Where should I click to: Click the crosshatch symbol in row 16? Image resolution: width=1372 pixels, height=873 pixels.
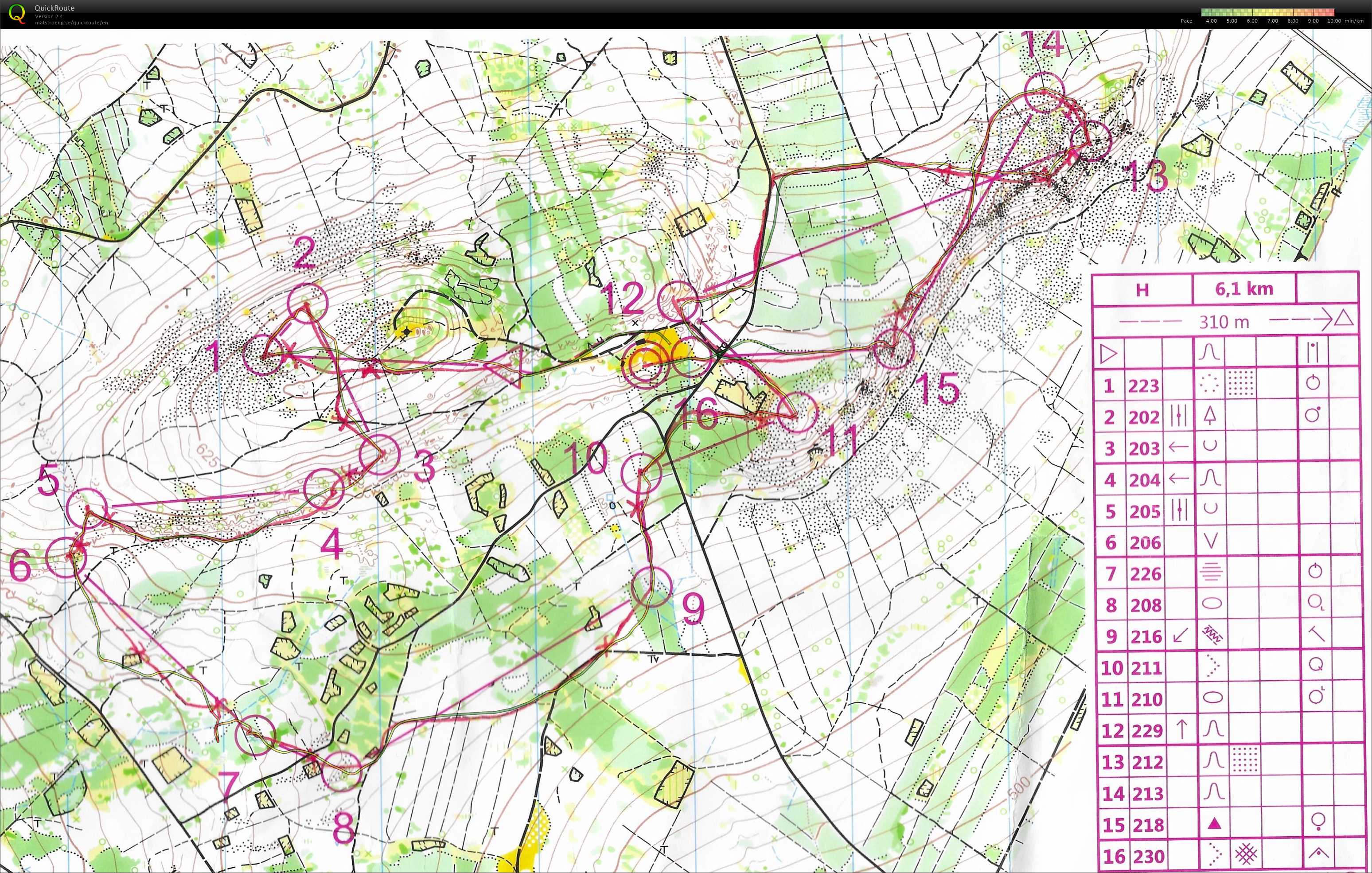click(1246, 854)
